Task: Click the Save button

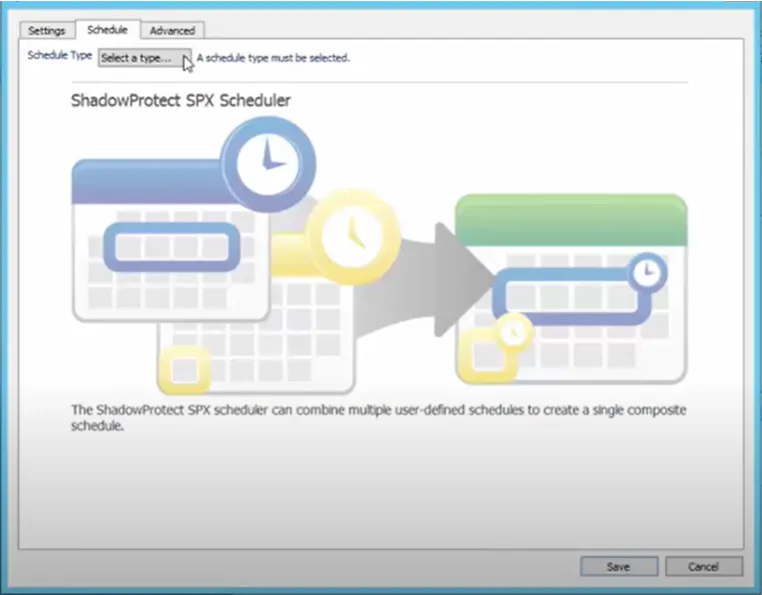Action: (619, 567)
